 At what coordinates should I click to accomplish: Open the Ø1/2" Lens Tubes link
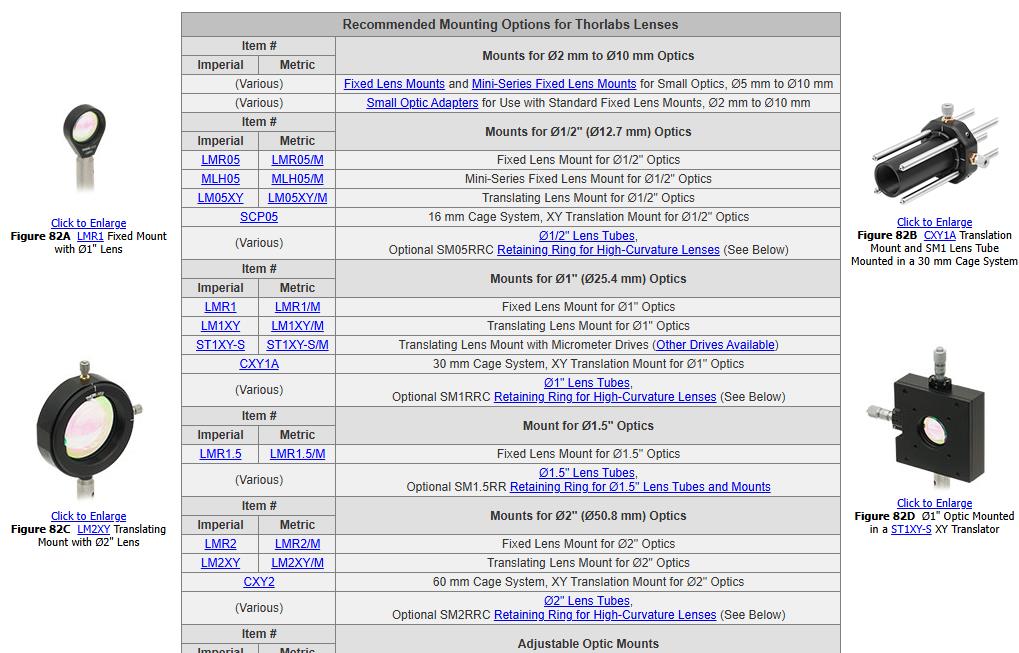(x=588, y=236)
